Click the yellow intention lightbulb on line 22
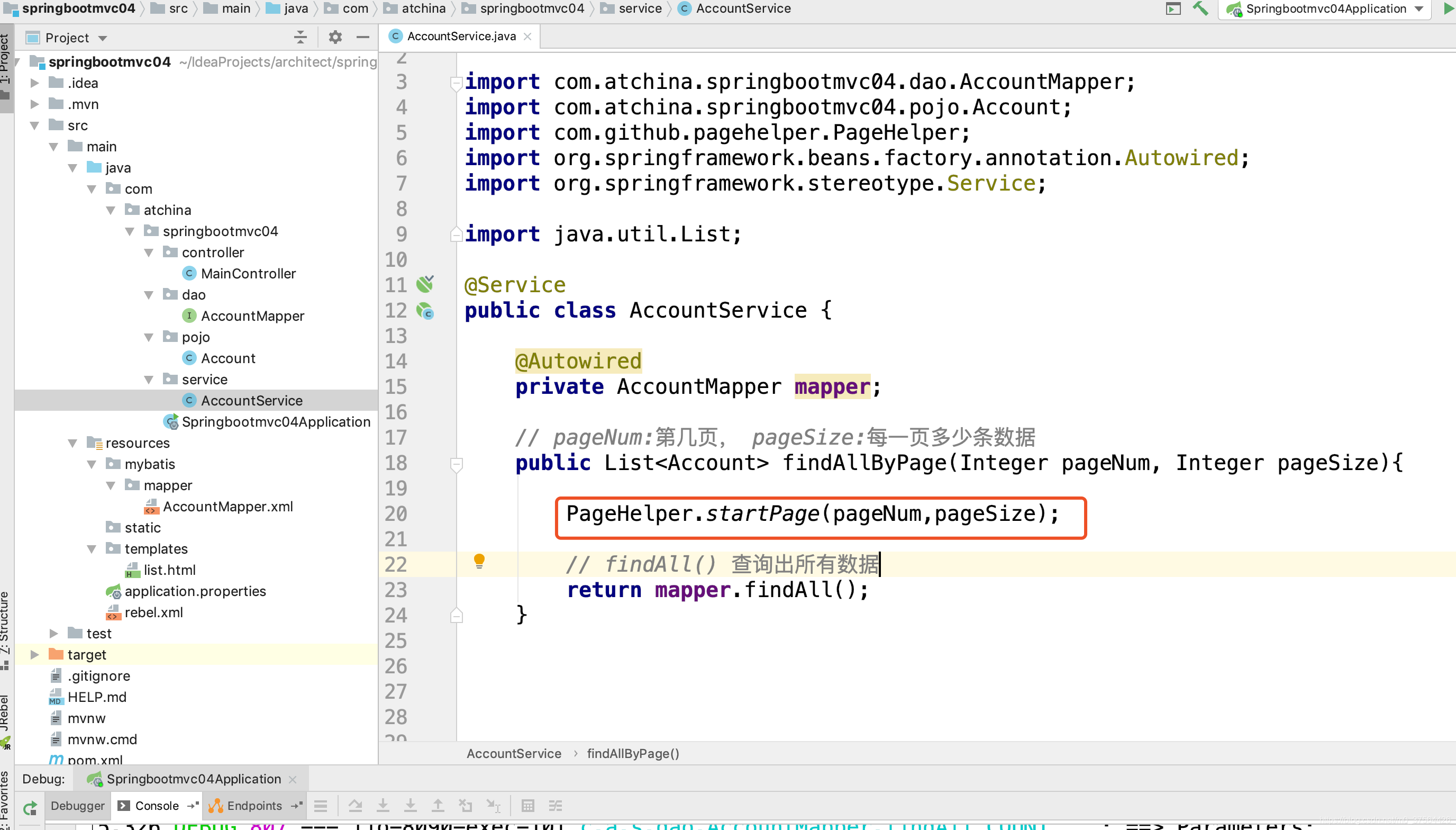This screenshot has height=830, width=1456. [479, 561]
